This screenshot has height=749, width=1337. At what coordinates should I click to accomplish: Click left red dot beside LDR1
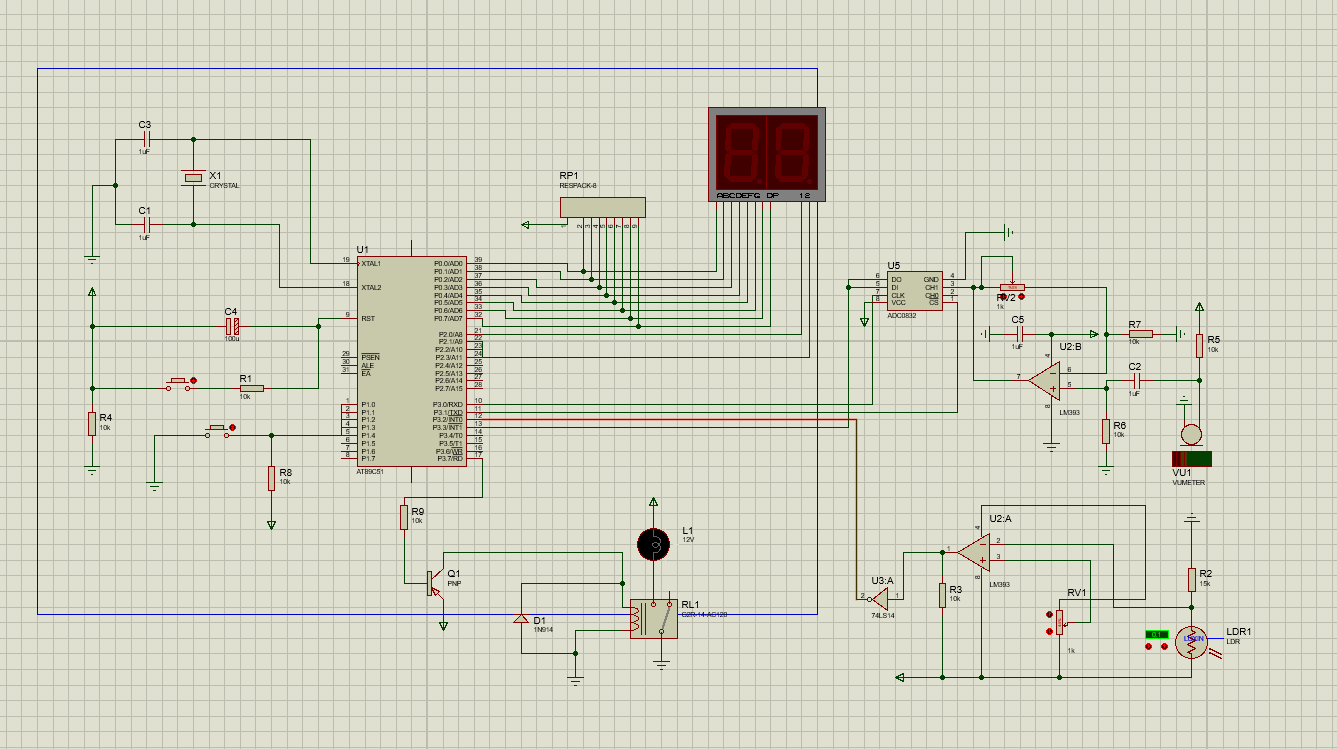(1149, 647)
